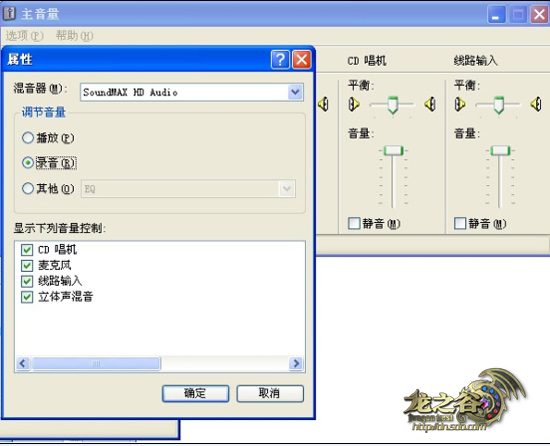Screen dimensions: 550x446
Task: Click the 龙之谷 dragon logo
Action: coord(464,400)
